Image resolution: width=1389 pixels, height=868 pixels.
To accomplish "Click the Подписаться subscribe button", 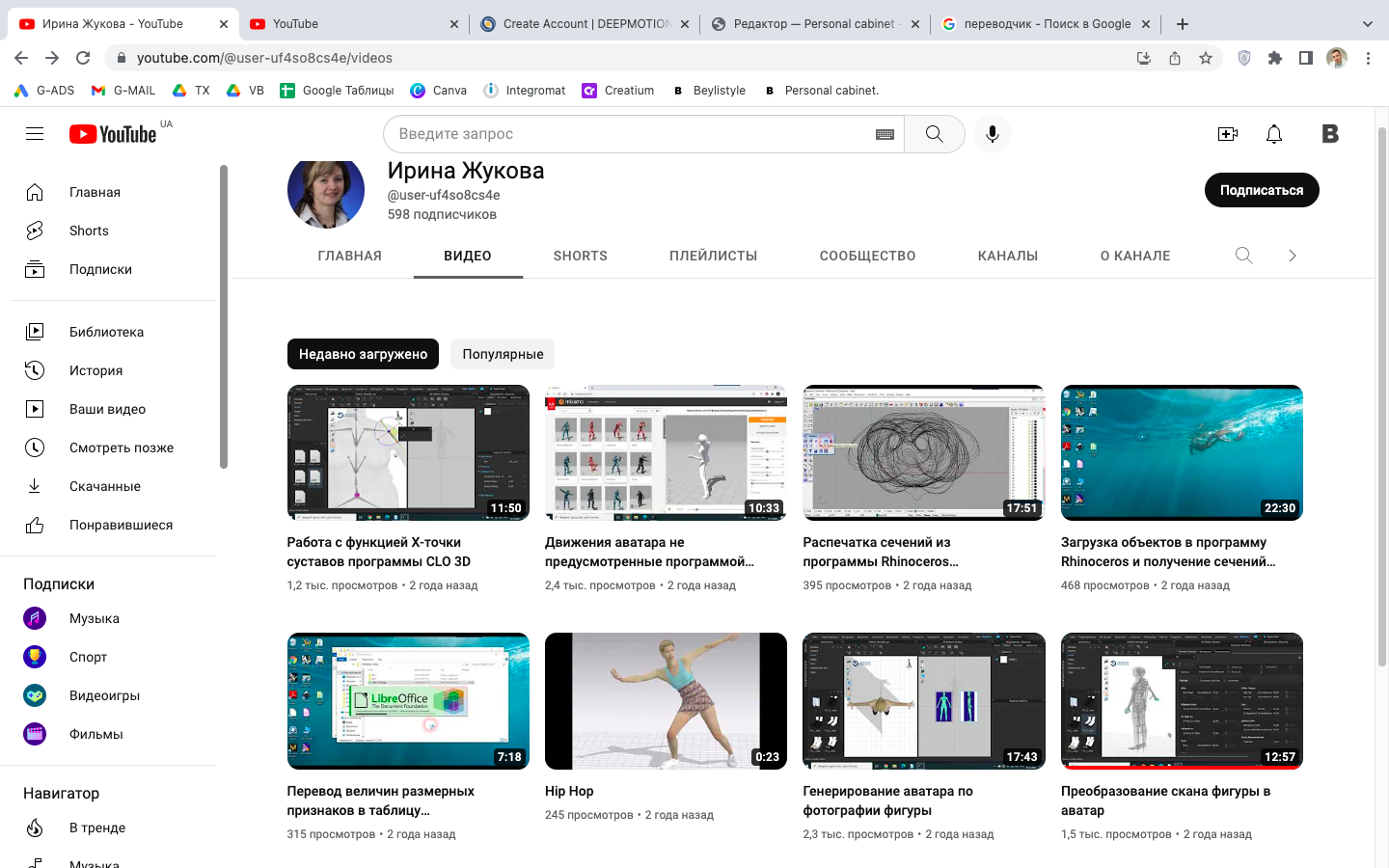I will point(1262,190).
